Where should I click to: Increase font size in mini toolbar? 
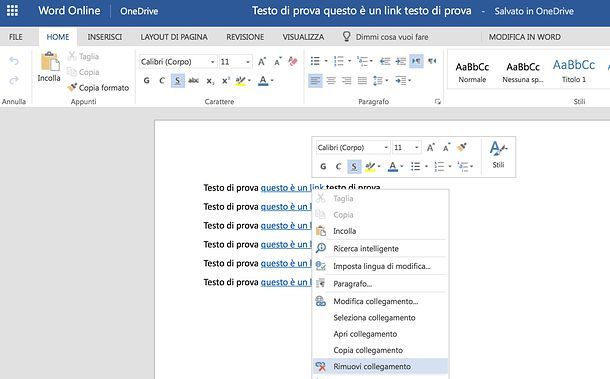pos(430,147)
